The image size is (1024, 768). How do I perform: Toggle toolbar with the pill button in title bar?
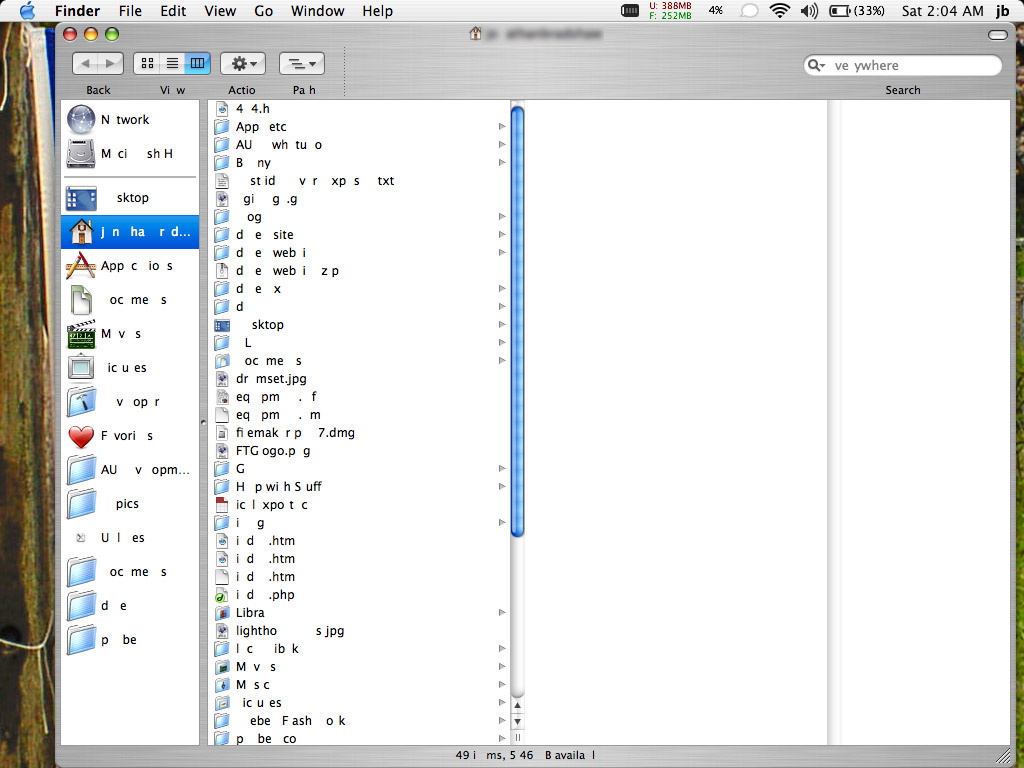pos(998,35)
